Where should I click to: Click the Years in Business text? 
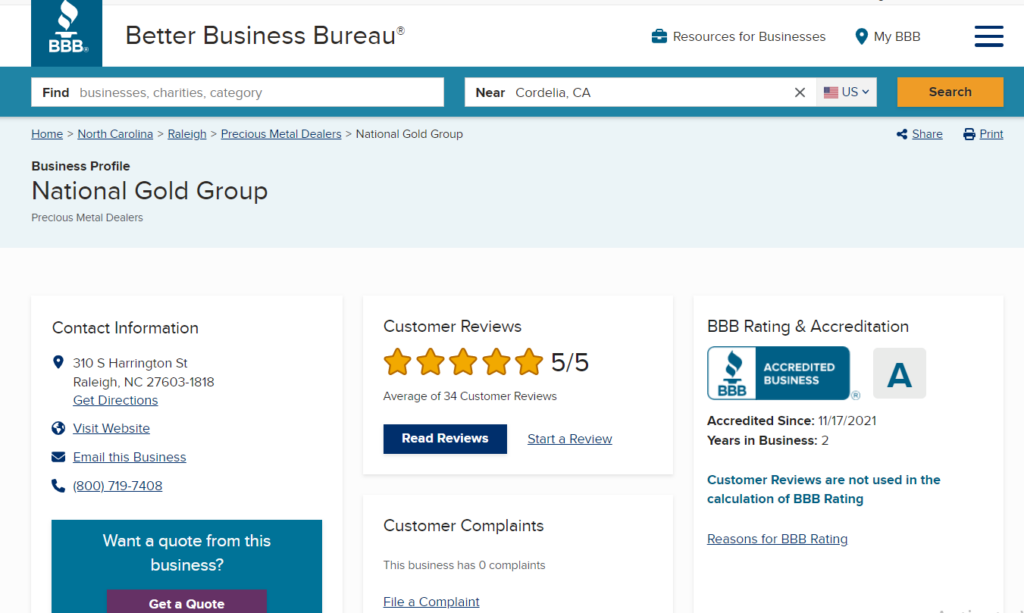768,441
